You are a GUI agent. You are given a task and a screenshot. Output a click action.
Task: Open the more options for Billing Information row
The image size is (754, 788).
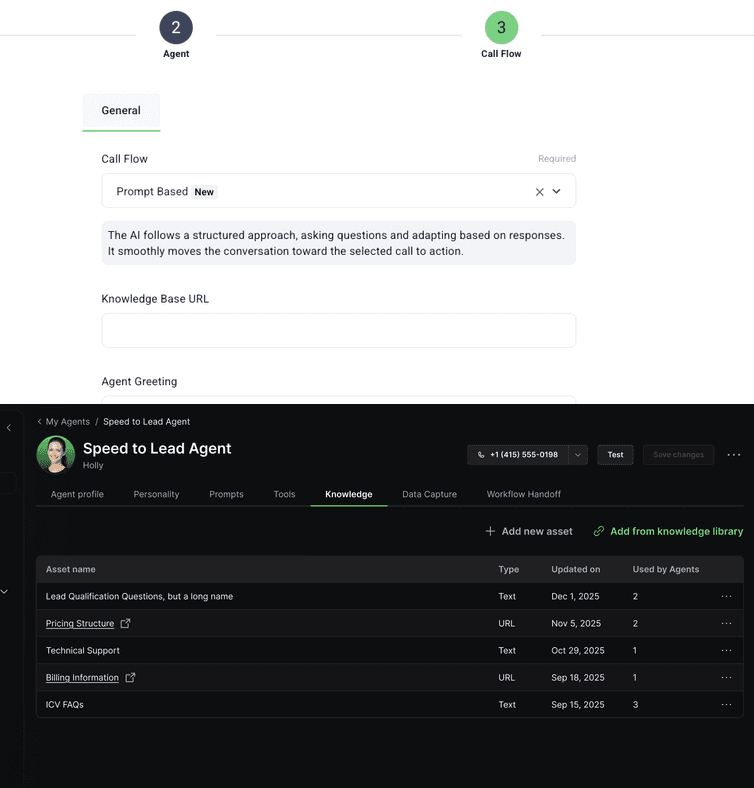[726, 678]
